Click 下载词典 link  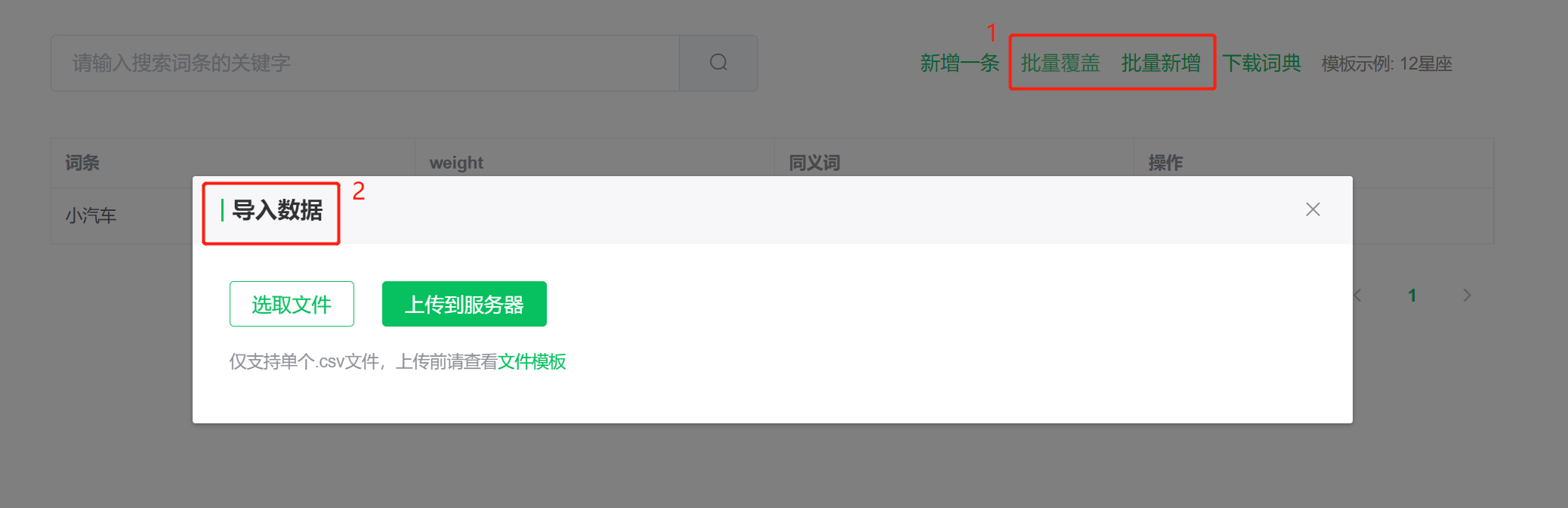(1261, 63)
